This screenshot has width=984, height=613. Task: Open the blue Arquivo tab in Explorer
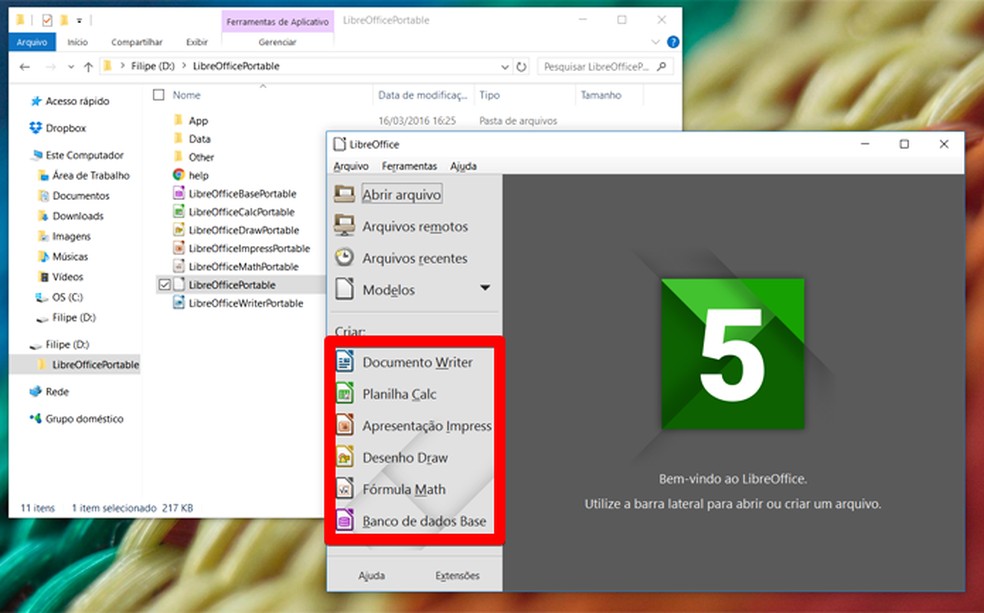point(32,42)
